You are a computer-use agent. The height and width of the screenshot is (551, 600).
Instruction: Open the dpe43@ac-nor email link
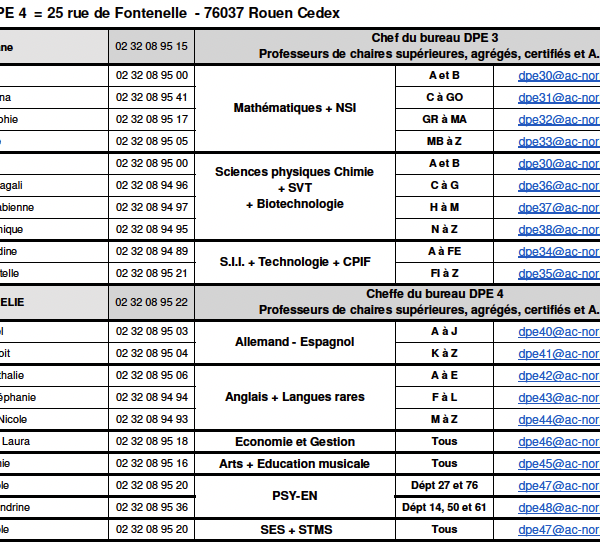click(x=559, y=398)
